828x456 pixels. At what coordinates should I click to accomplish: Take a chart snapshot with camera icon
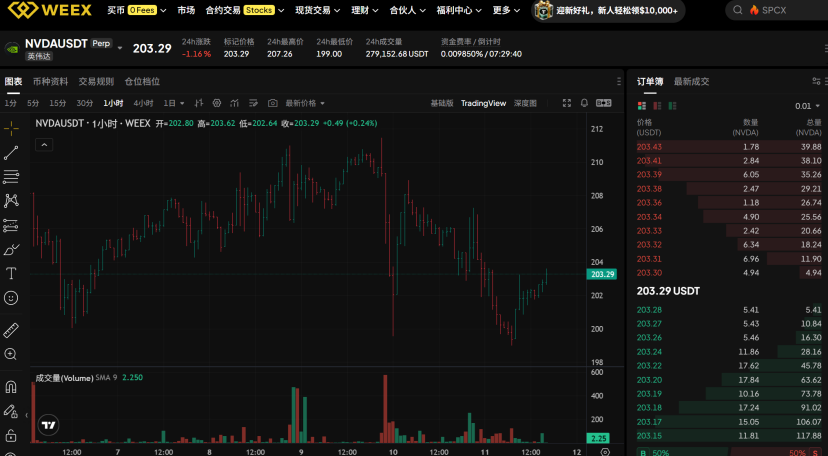point(272,103)
